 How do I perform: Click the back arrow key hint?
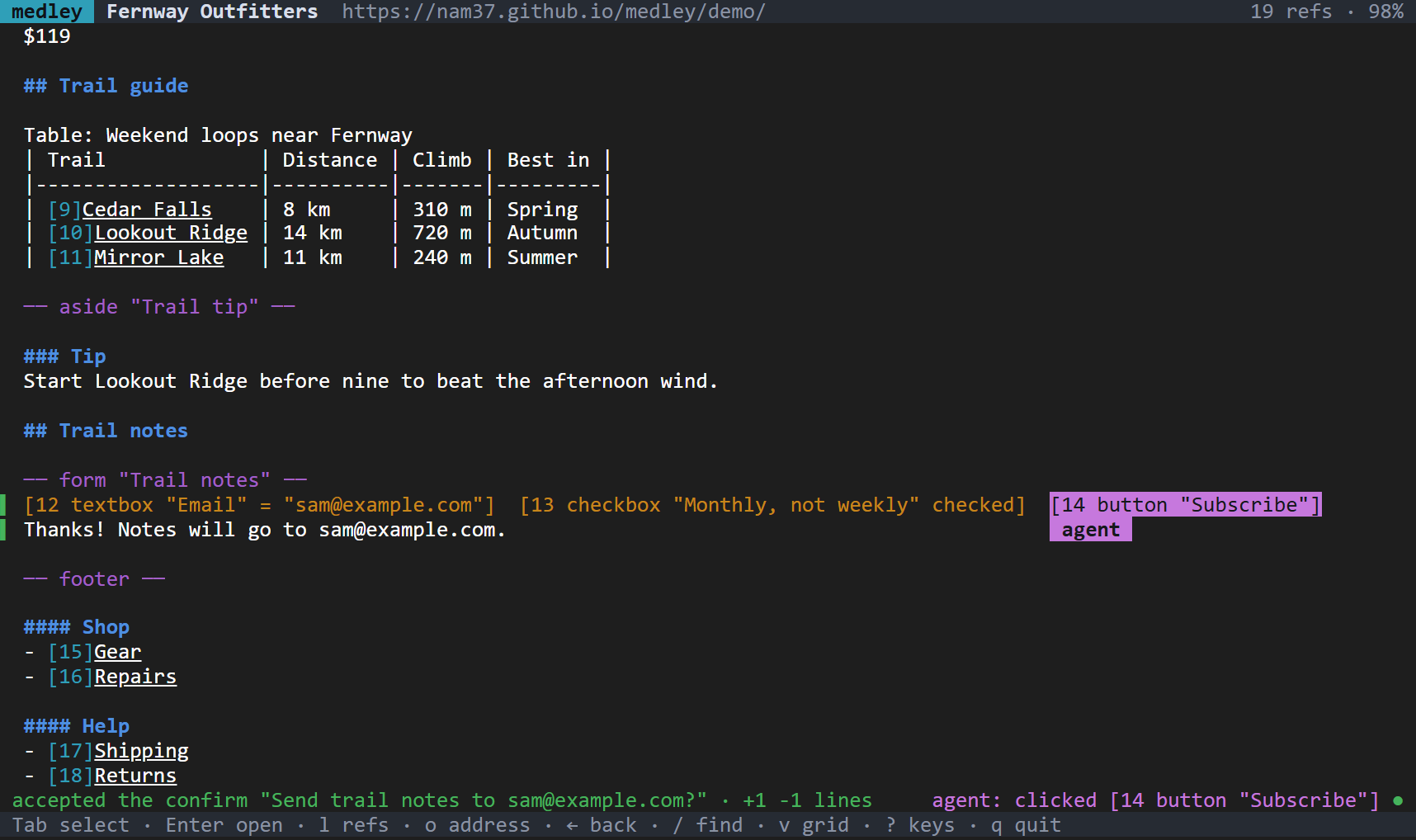602,825
